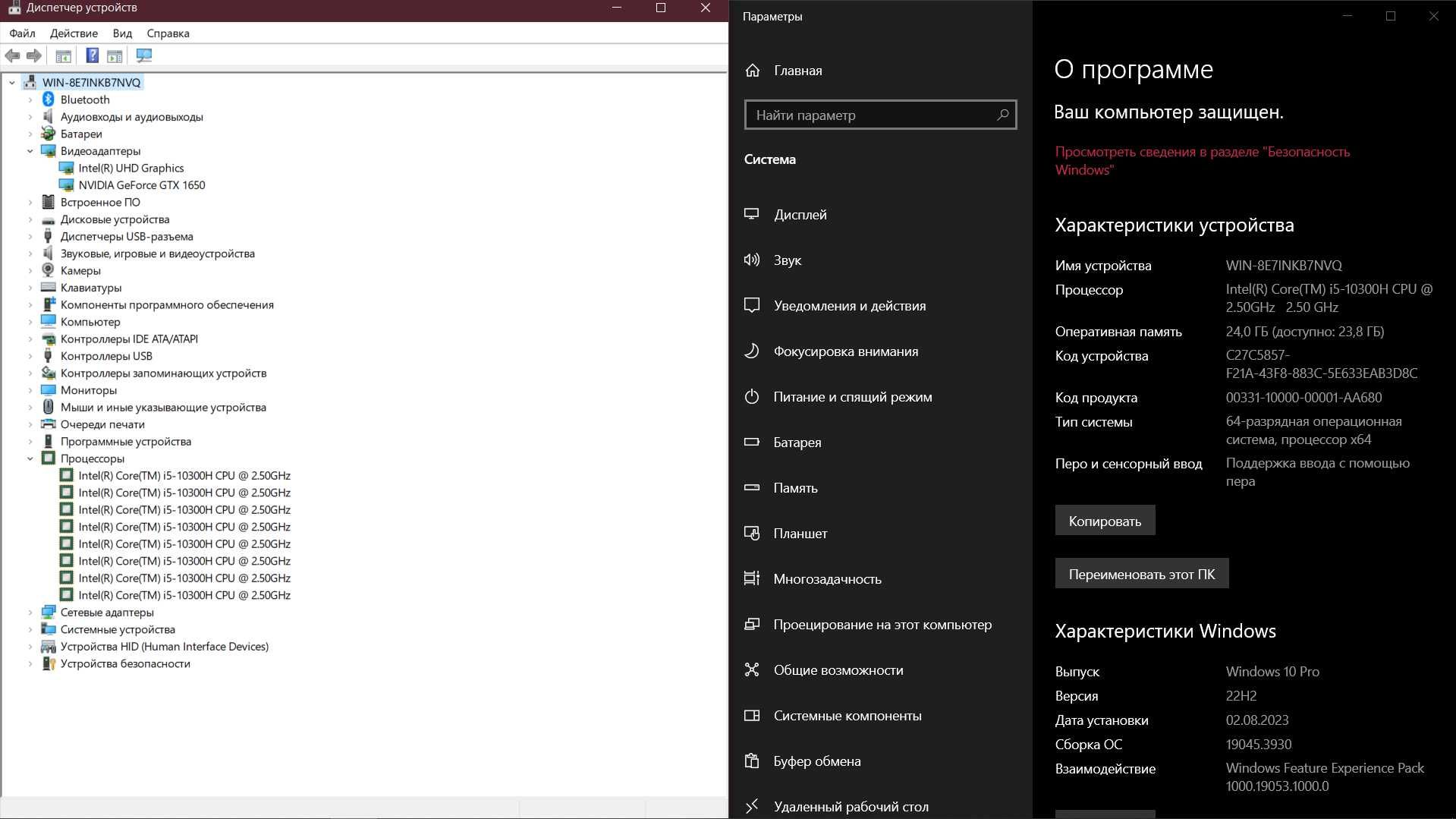Select Компоненты программного обеспечения row
Screen dimensions: 1456x819
pyautogui.click(x=167, y=304)
